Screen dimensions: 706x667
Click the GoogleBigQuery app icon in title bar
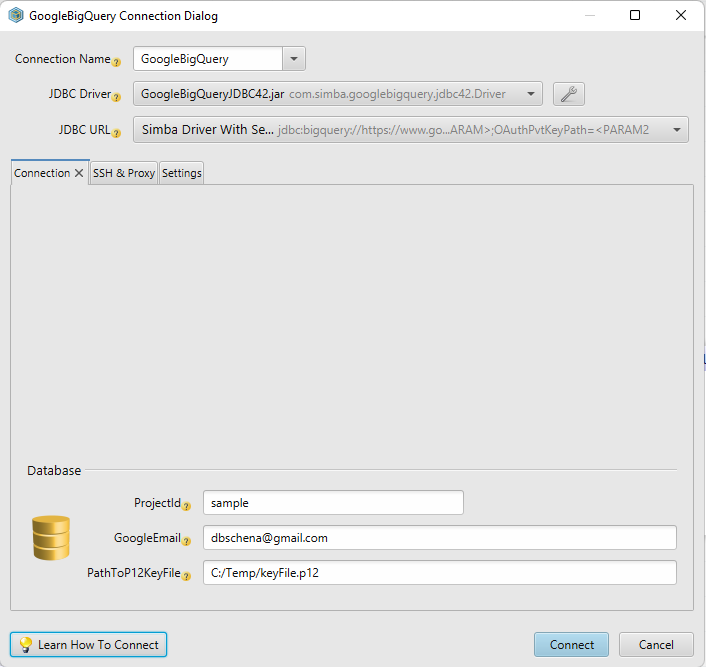coord(16,15)
